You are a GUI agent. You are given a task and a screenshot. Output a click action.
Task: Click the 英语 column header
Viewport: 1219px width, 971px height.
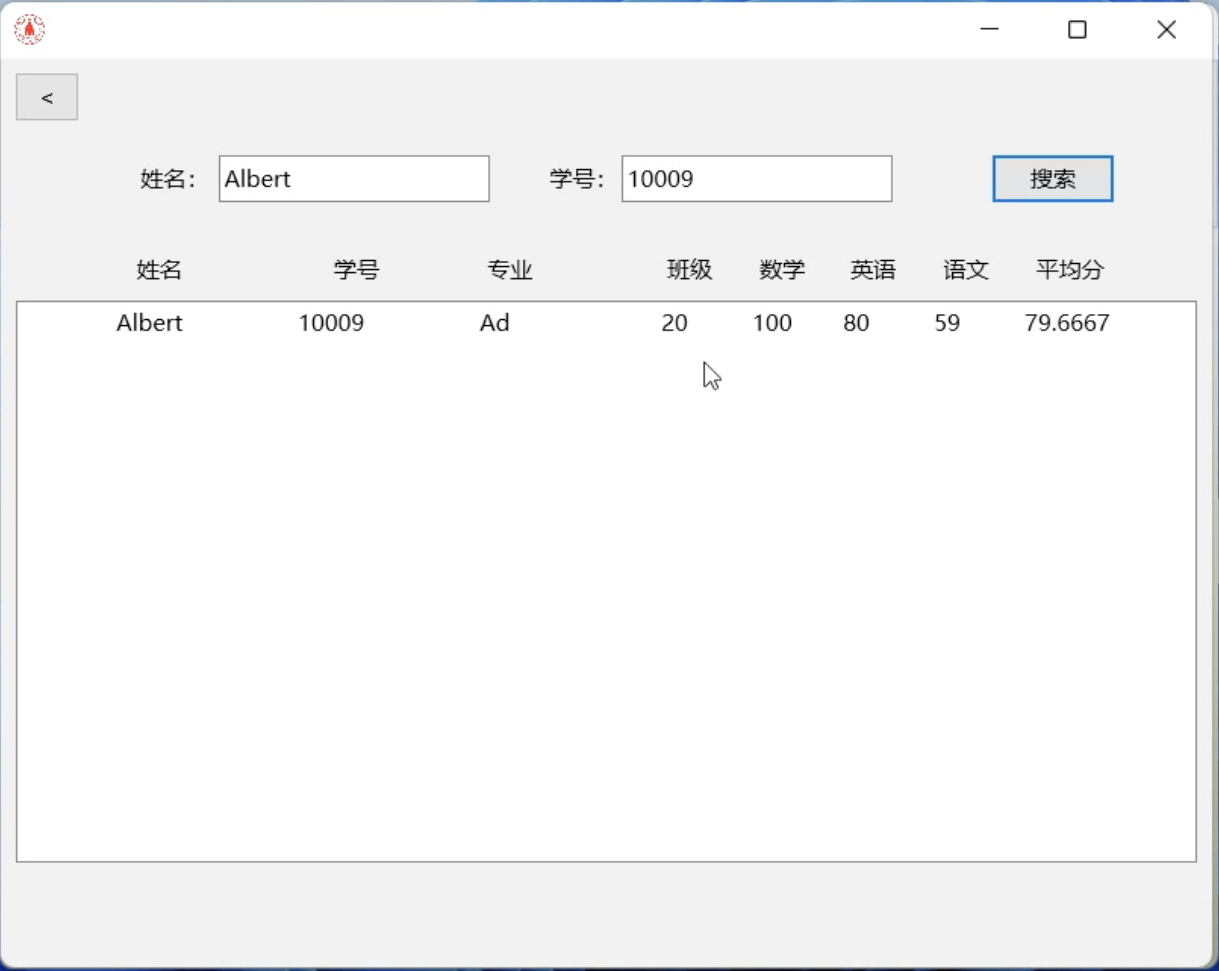pyautogui.click(x=873, y=269)
